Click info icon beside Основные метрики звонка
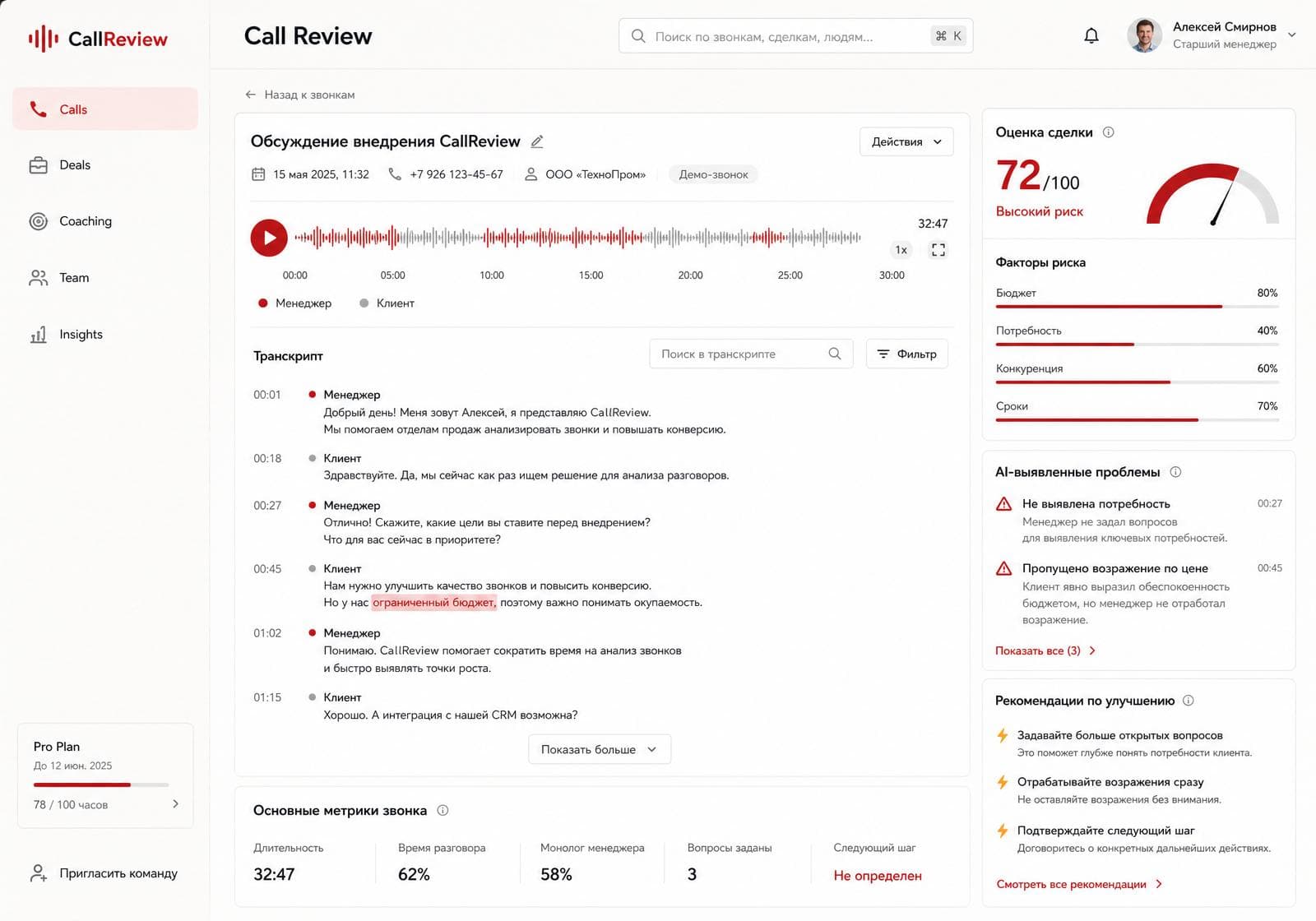This screenshot has height=921, width=1316. 443,811
